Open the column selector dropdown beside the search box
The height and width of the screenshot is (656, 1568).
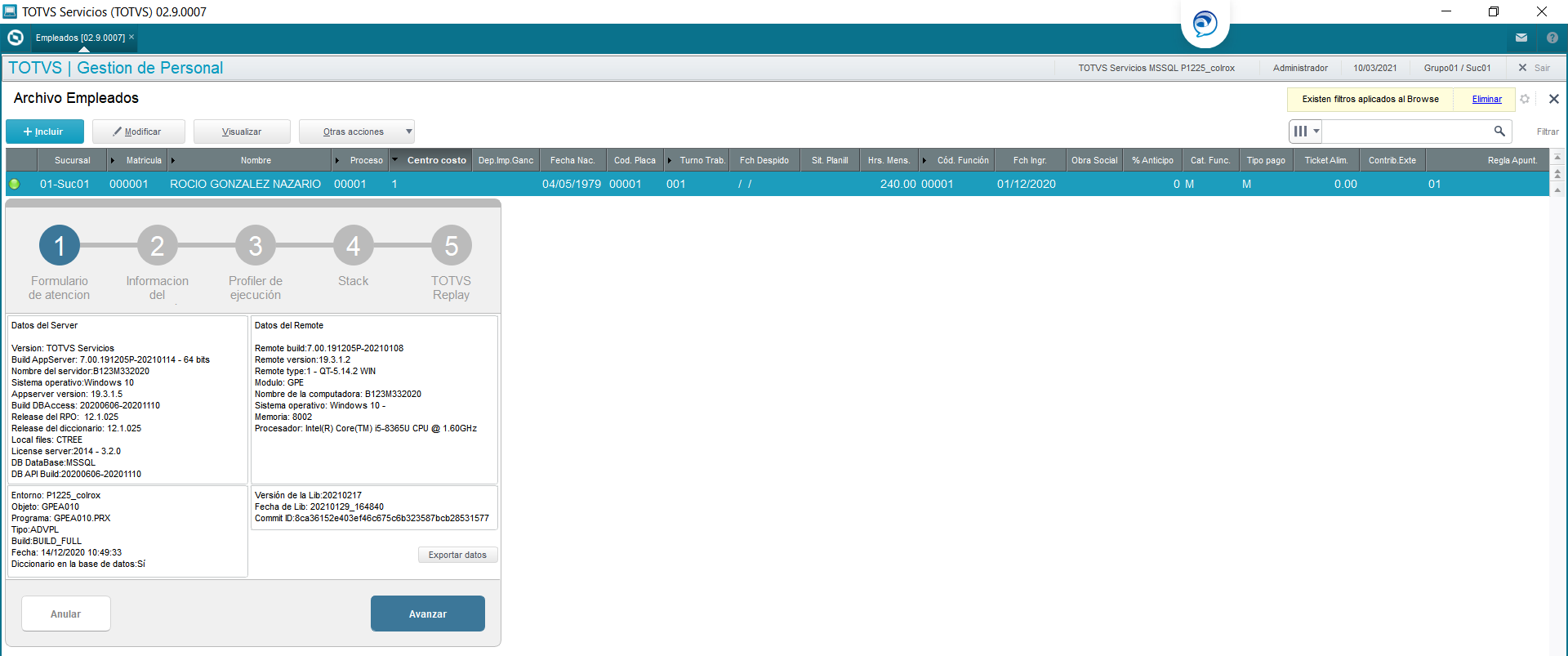tap(1305, 131)
